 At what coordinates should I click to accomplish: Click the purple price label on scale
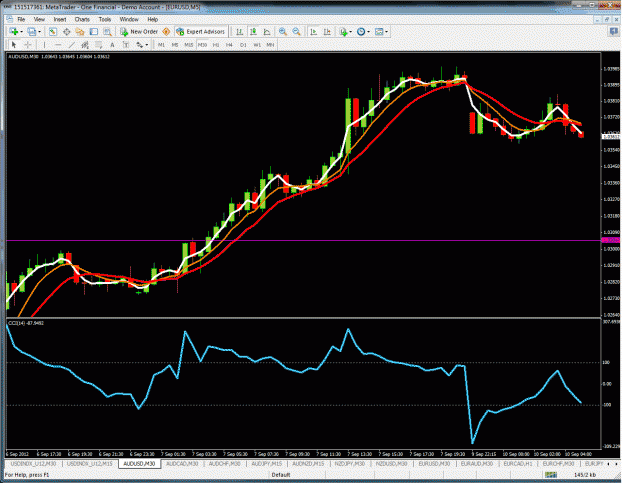[x=611, y=240]
